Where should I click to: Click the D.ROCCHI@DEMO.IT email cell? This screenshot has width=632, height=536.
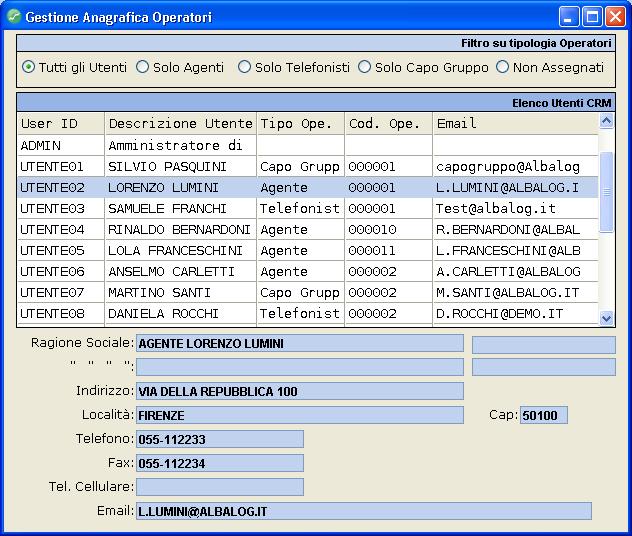click(516, 313)
